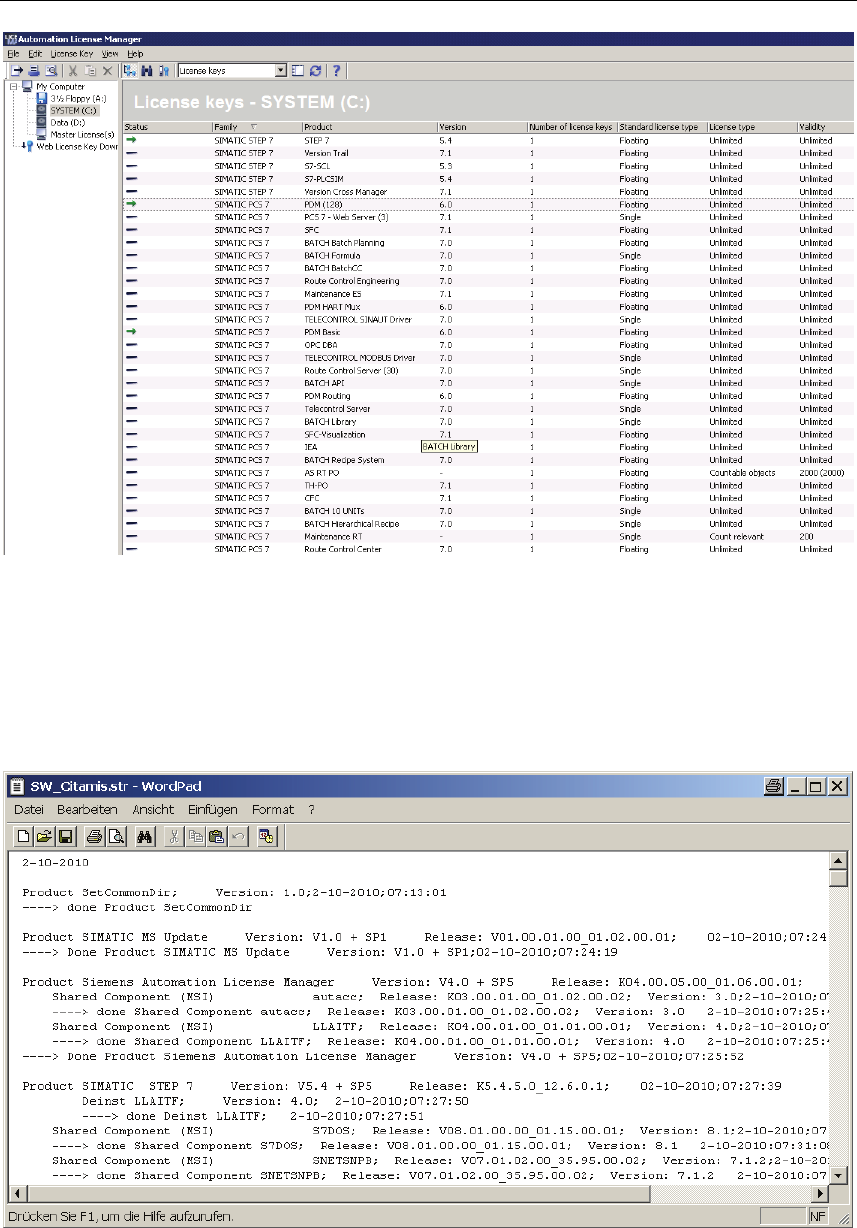Viewport: 857px width, 1228px height.
Task: Sort by the Version column header
Action: point(482,127)
